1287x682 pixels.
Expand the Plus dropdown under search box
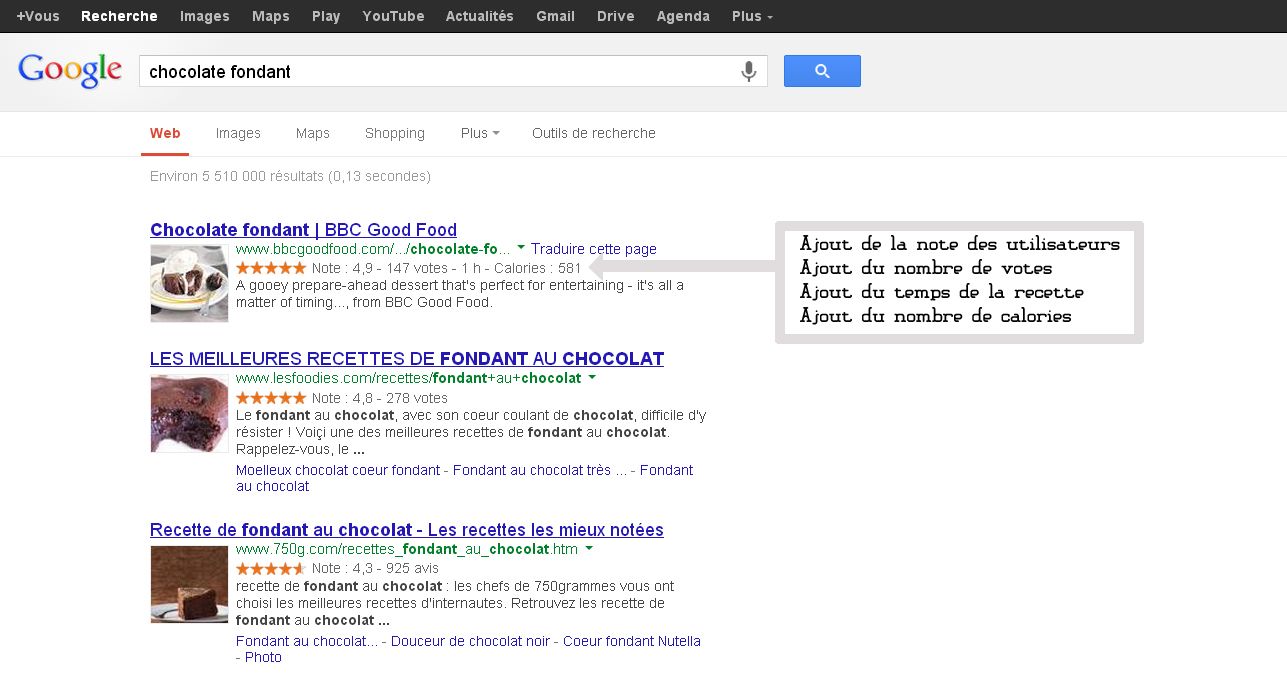click(x=480, y=133)
